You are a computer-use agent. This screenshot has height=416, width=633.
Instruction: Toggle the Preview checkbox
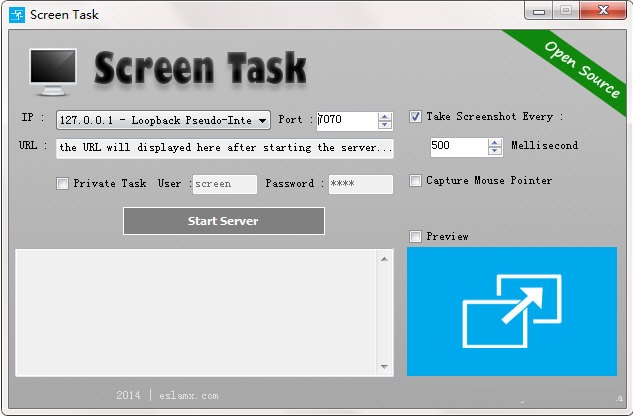coord(416,237)
